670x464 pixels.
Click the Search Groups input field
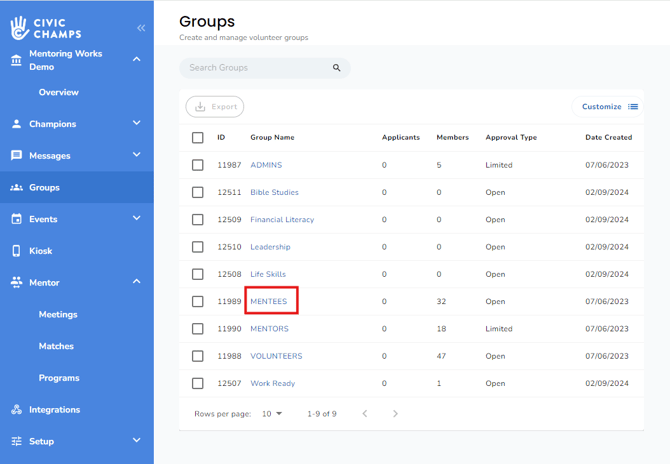click(x=258, y=68)
